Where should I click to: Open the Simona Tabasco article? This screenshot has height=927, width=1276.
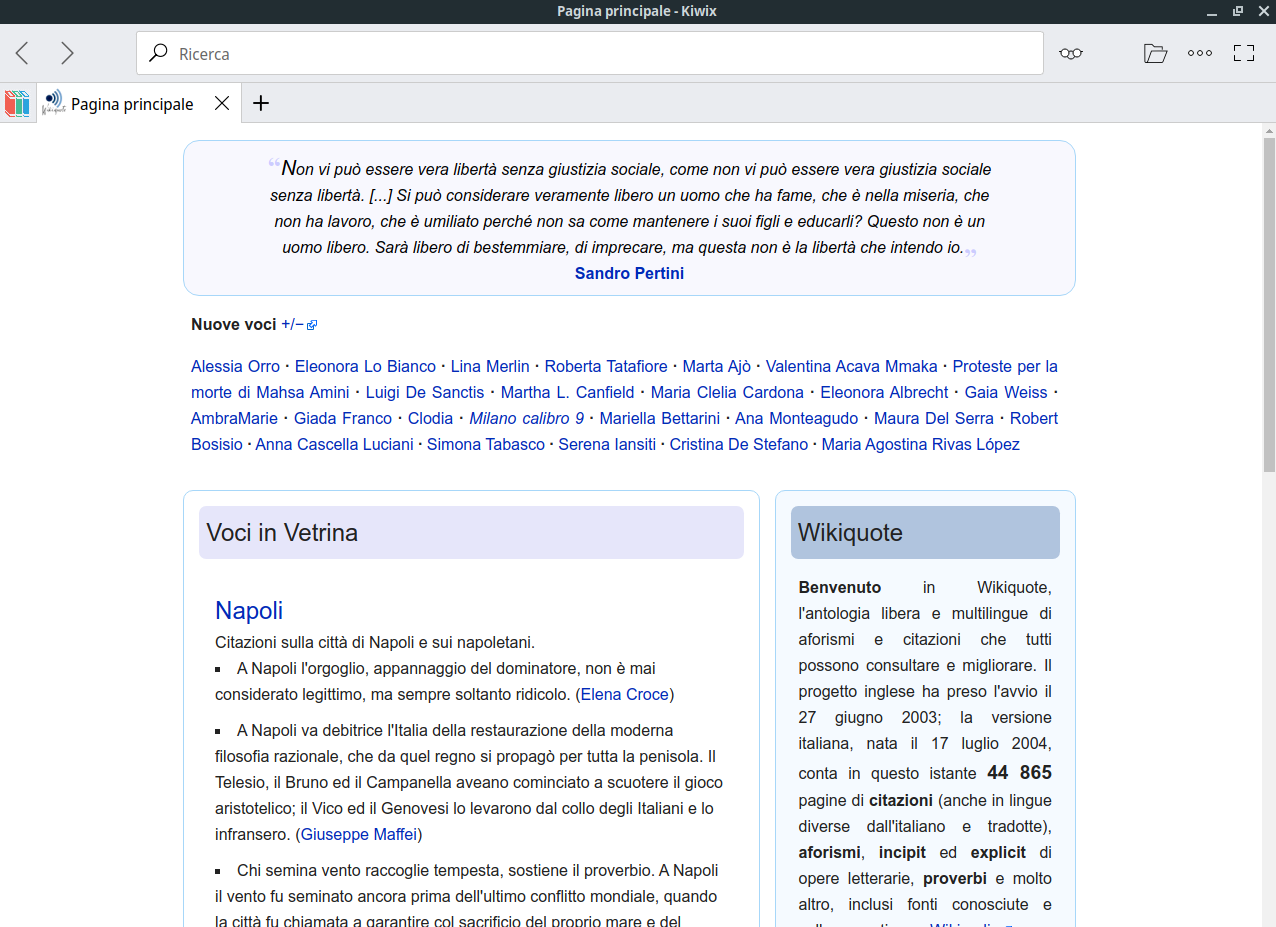[486, 444]
